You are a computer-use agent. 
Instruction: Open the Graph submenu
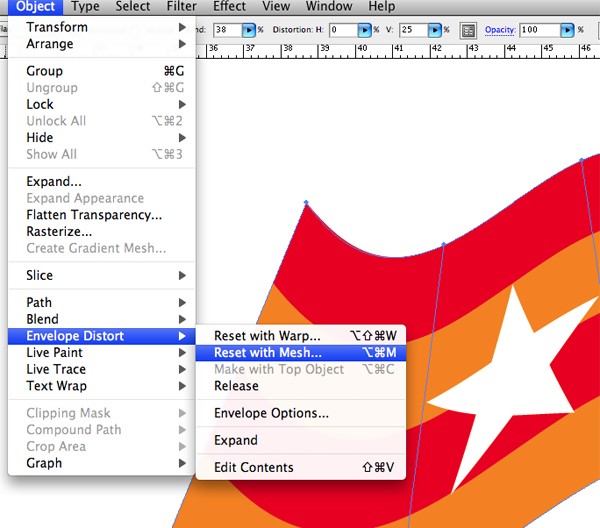pos(102,463)
